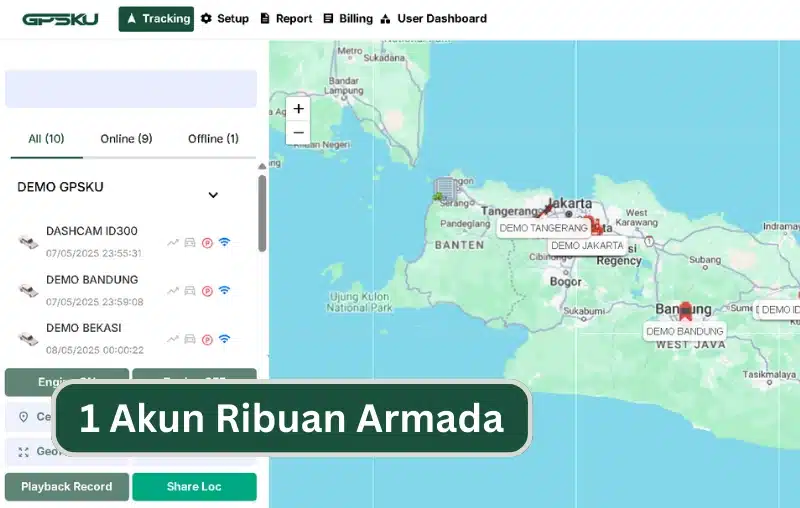Click the DEMO TANGERANG map label
800x508 pixels.
click(x=544, y=228)
